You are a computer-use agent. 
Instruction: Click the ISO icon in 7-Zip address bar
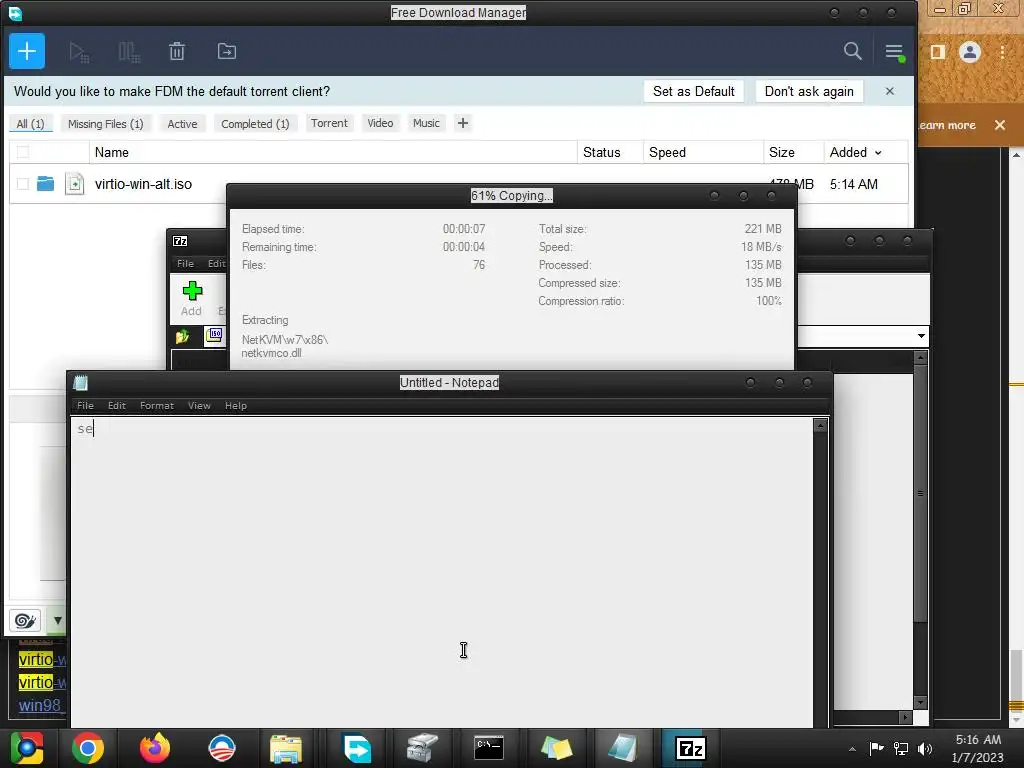click(214, 335)
